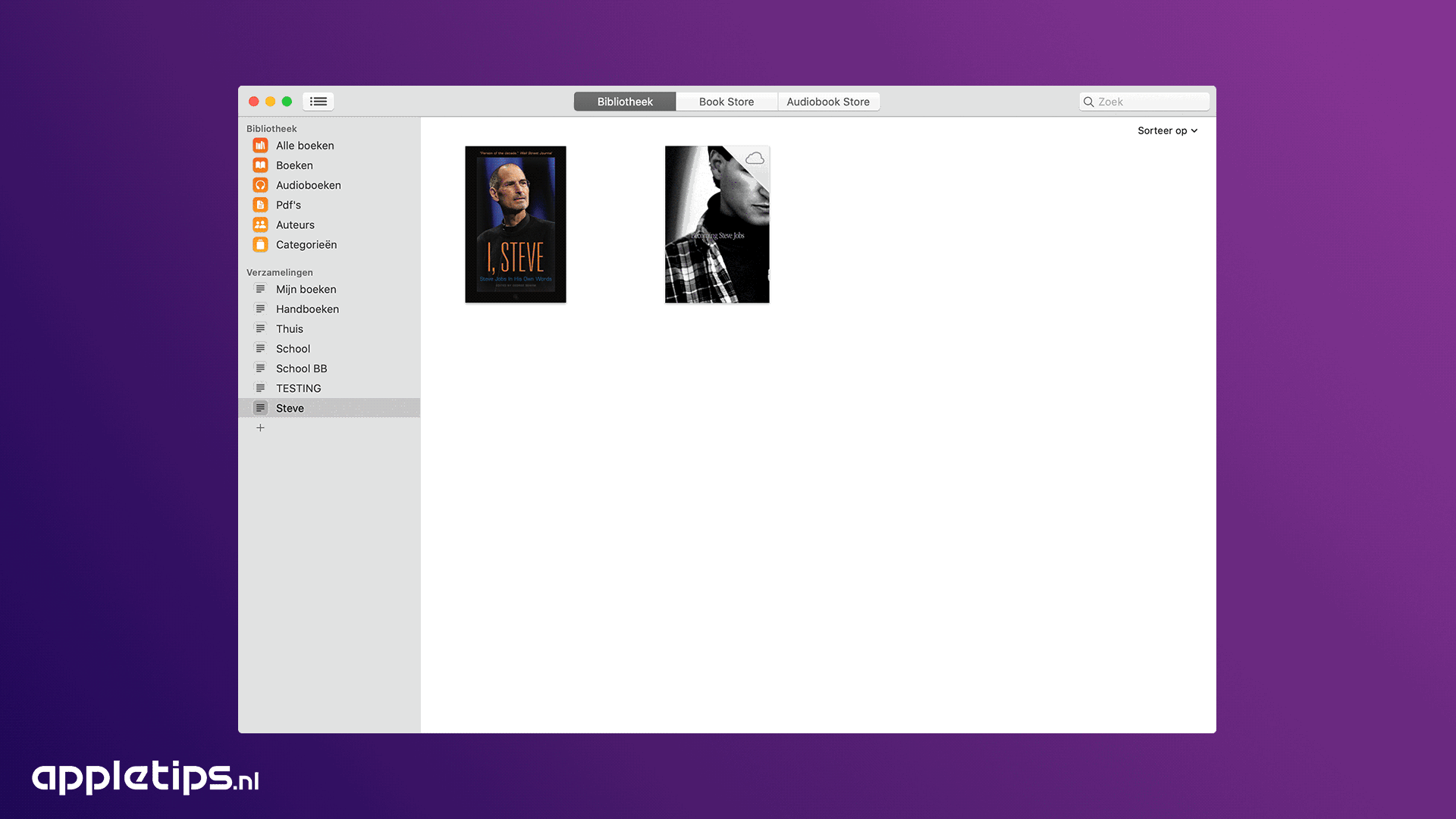Click the Categorieën sidebar icon

pos(260,245)
